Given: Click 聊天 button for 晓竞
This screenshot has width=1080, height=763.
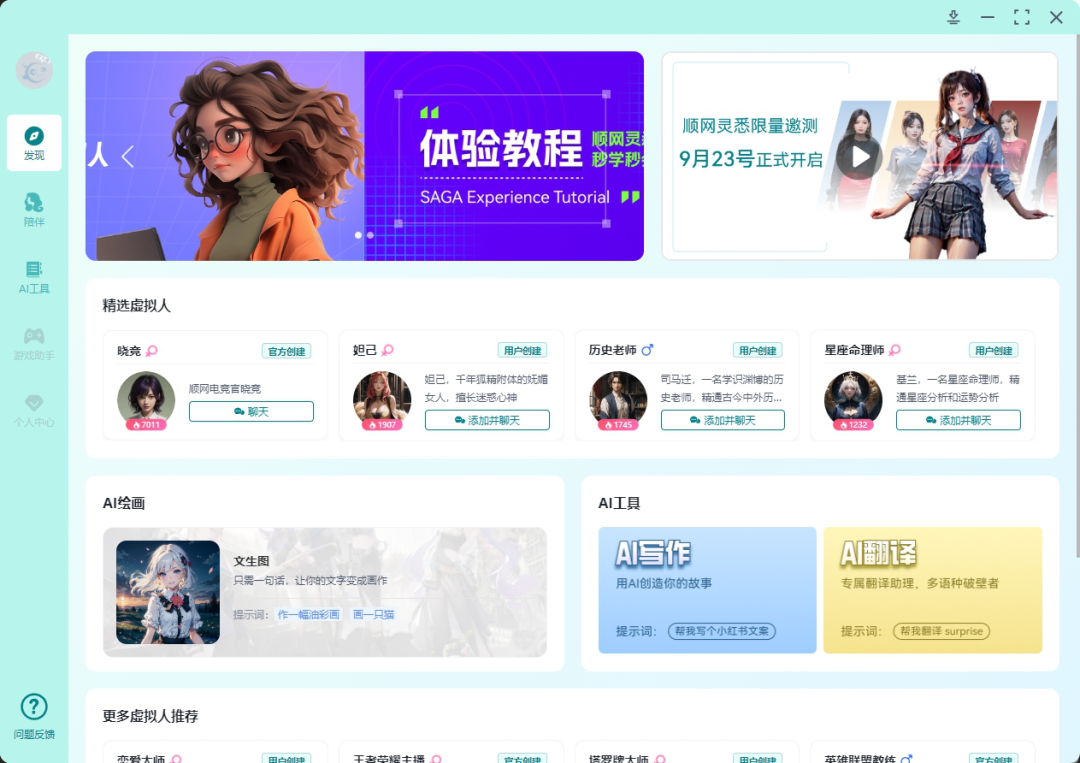Looking at the screenshot, I should [x=251, y=411].
